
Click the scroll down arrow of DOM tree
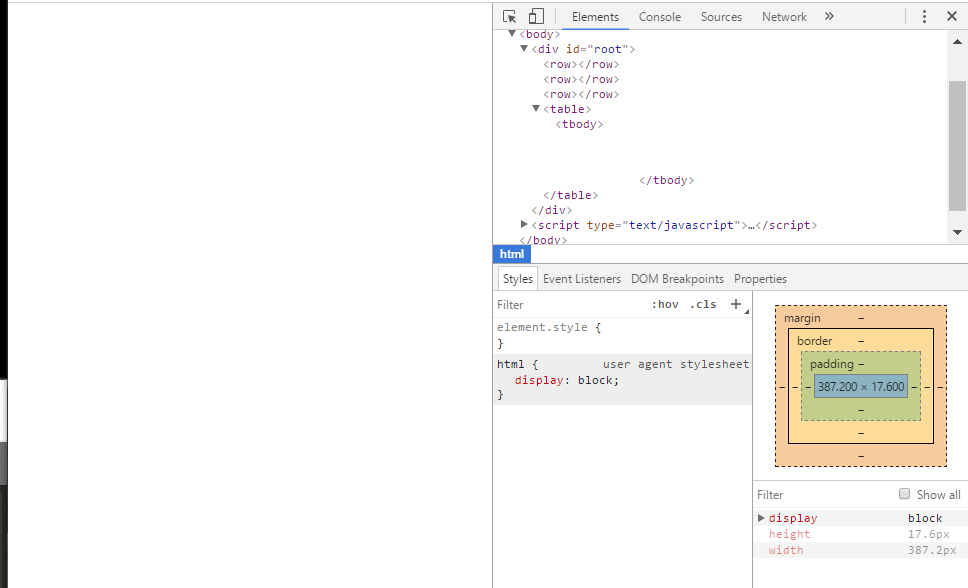point(958,232)
